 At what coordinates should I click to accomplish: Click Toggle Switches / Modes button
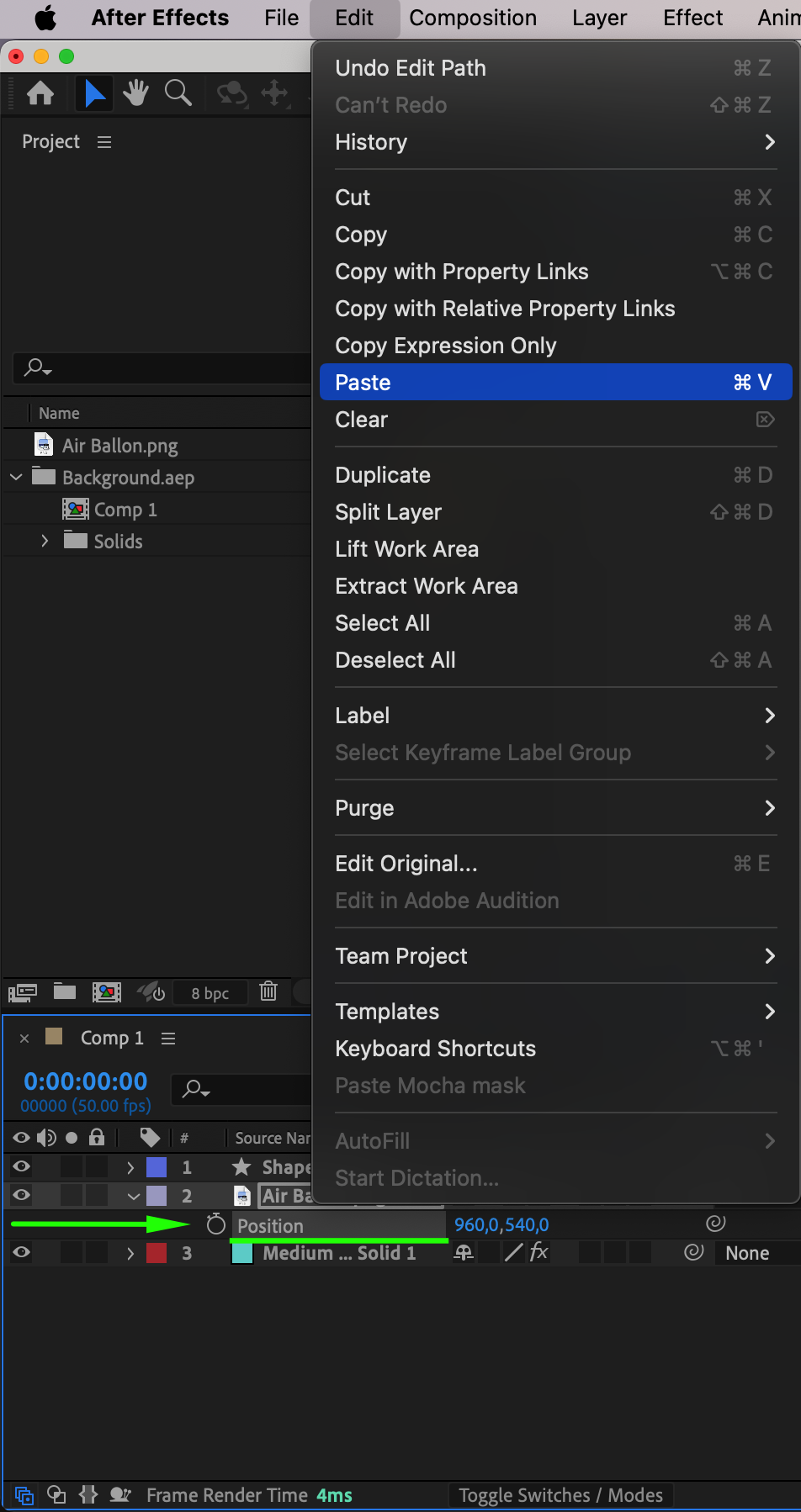tap(560, 1495)
